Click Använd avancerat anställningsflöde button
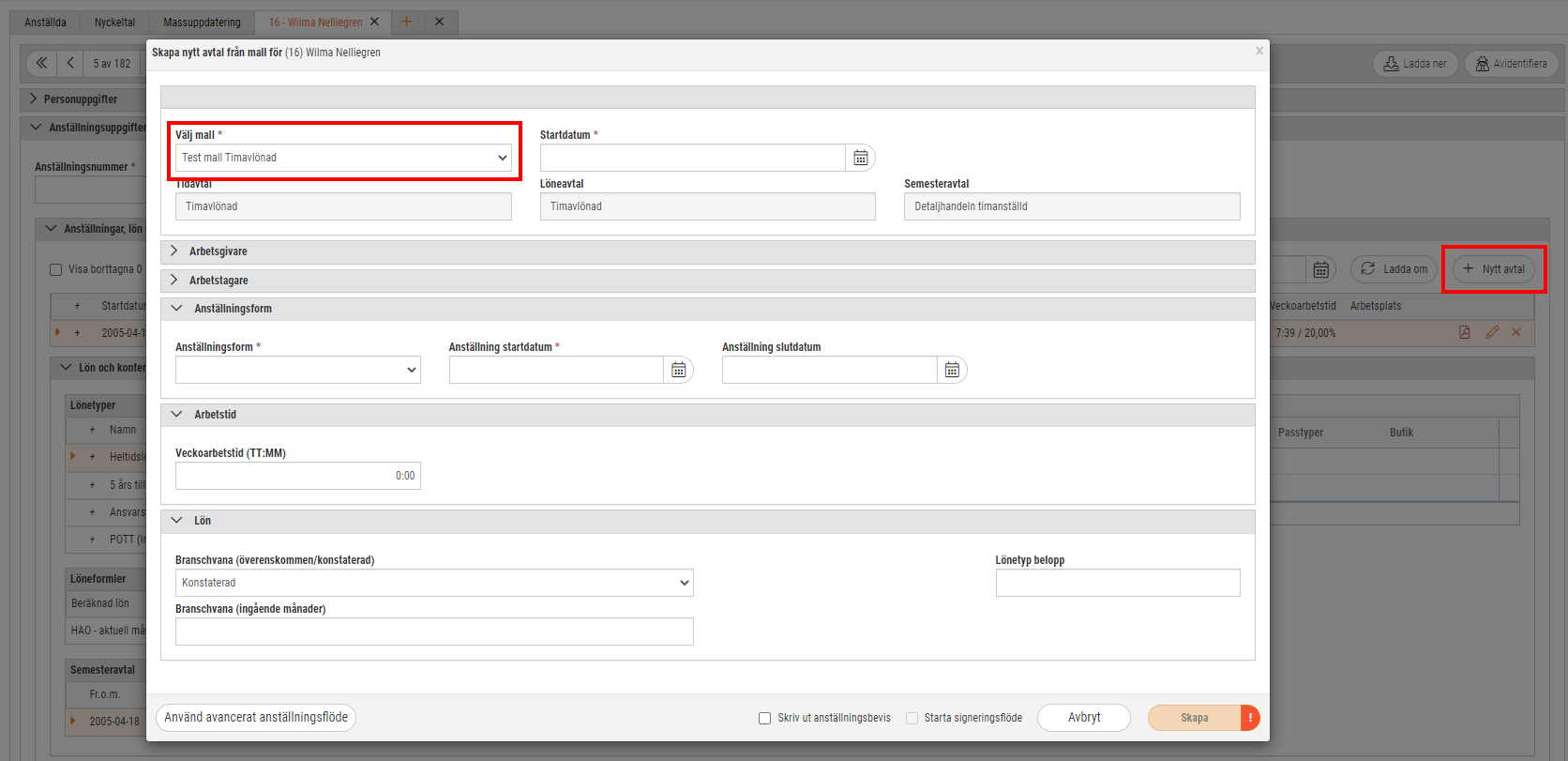The height and width of the screenshot is (761, 1568). click(256, 718)
